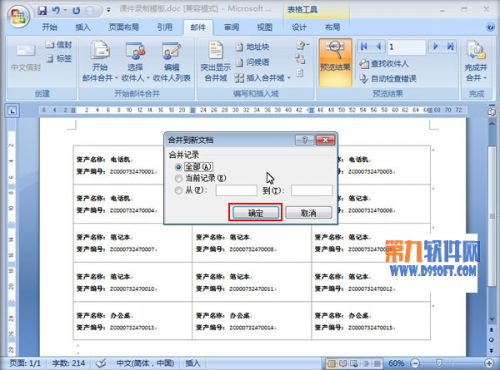Insert 地址块 address block
500x370 pixels.
coord(252,47)
